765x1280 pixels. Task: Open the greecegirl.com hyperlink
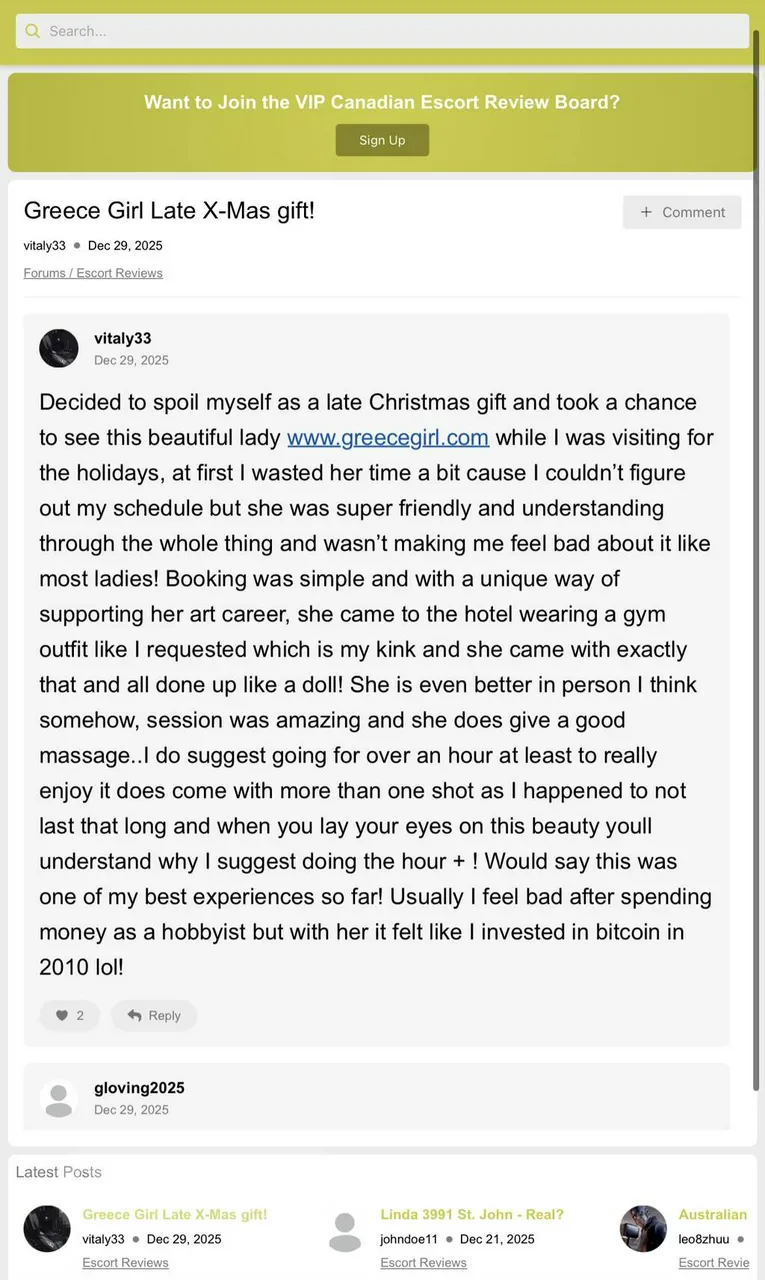(x=388, y=437)
